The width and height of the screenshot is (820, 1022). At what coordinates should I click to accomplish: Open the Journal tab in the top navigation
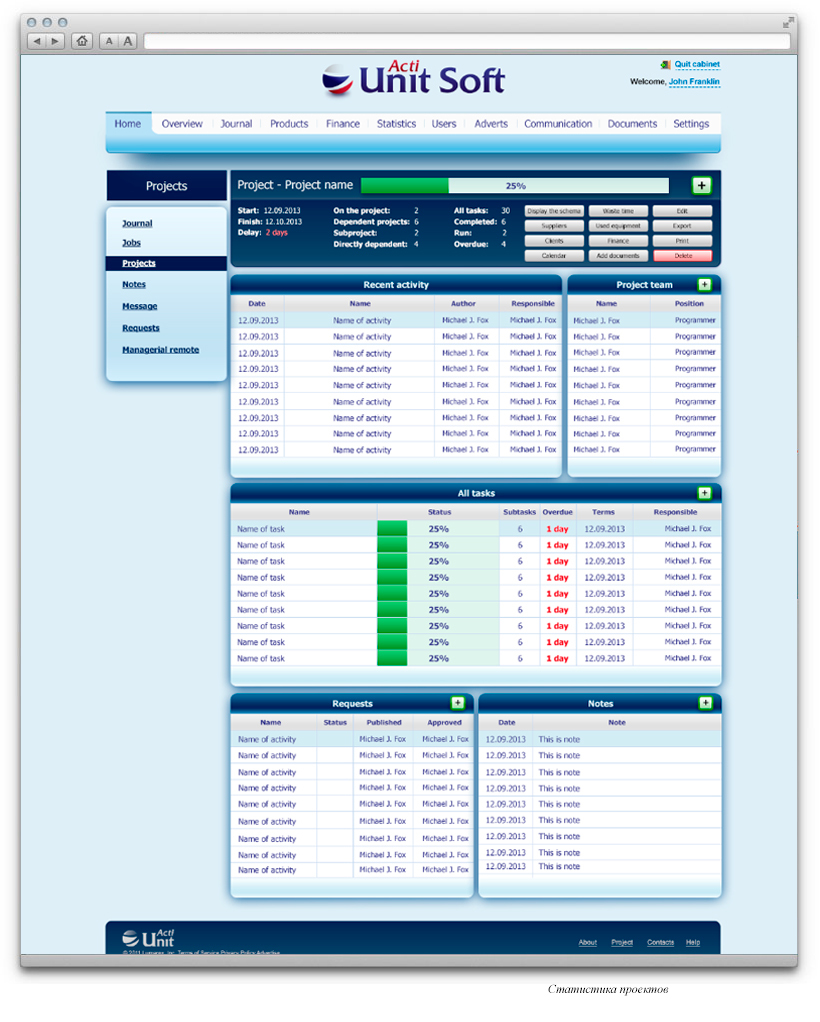[x=236, y=124]
